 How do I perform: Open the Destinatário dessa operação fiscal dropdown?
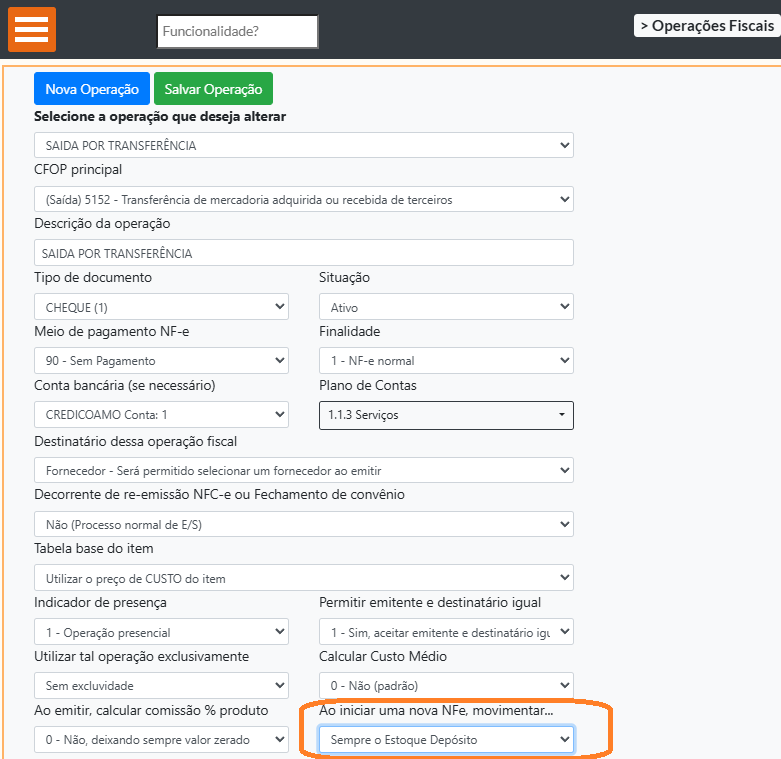pyautogui.click(x=304, y=470)
